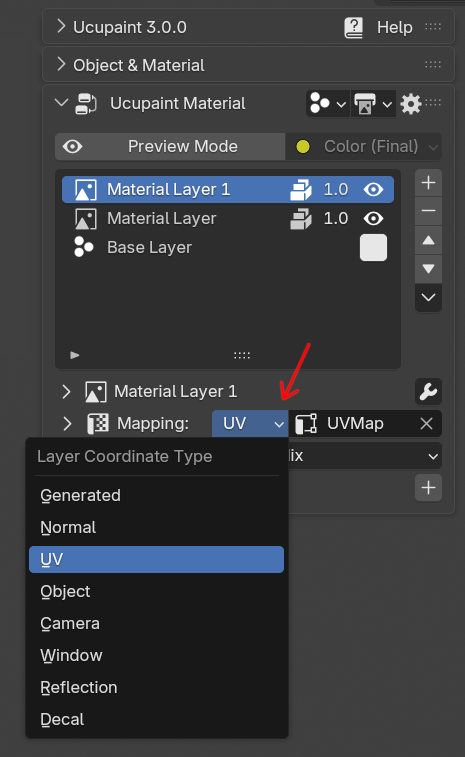Click eye icon in Preview Mode button
Image resolution: width=465 pixels, height=757 pixels.
pos(72,146)
